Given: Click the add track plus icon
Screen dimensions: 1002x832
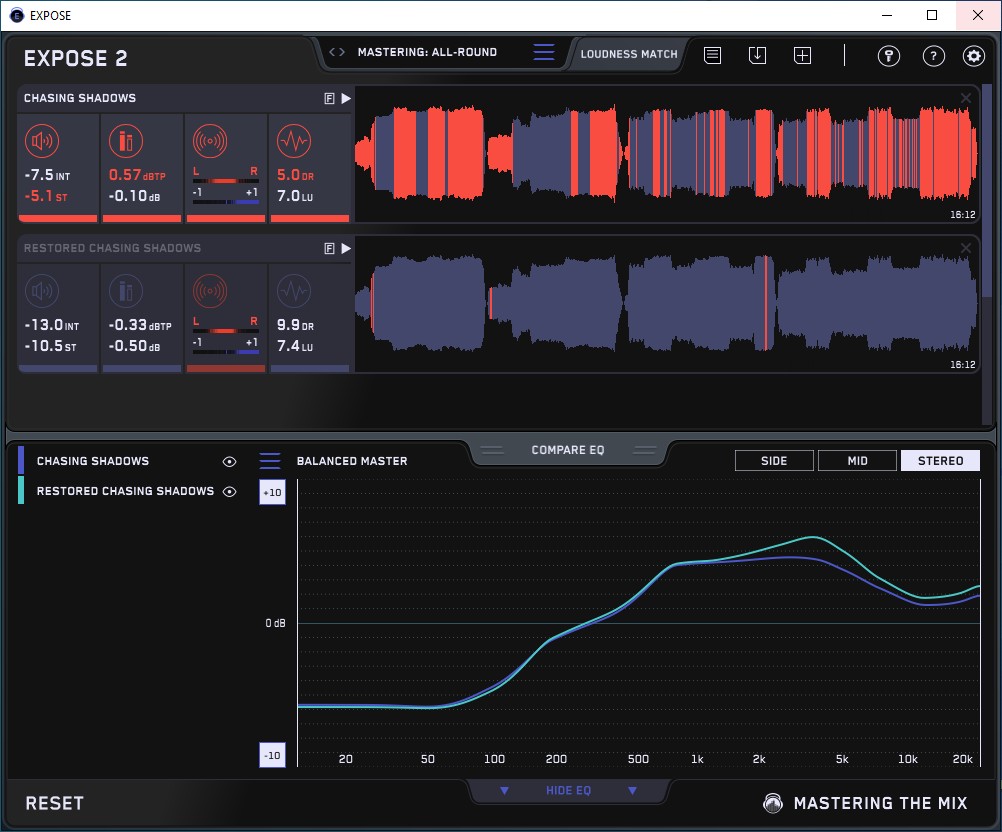Looking at the screenshot, I should (802, 56).
